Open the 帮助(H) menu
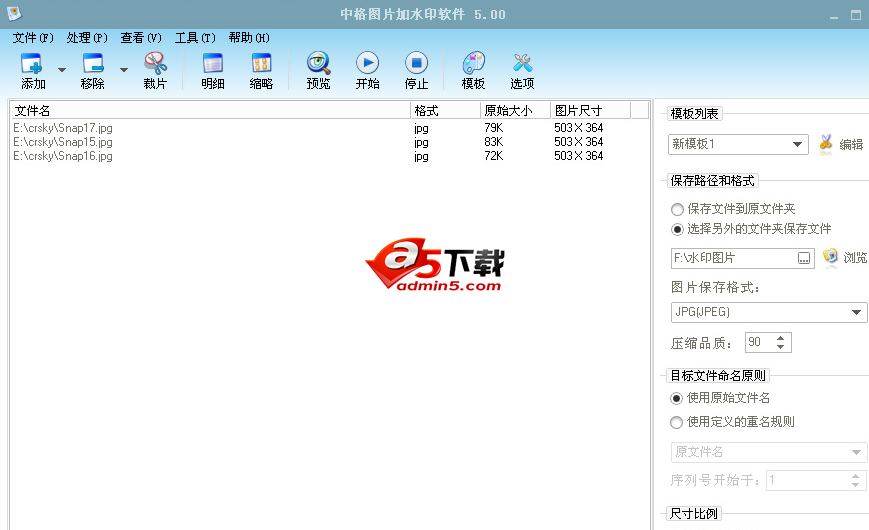Viewport: 869px width, 530px height. (249, 38)
